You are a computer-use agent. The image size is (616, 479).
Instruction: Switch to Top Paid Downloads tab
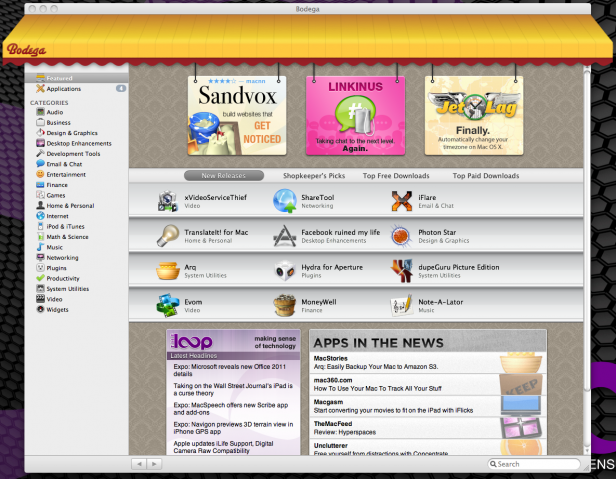[486, 176]
